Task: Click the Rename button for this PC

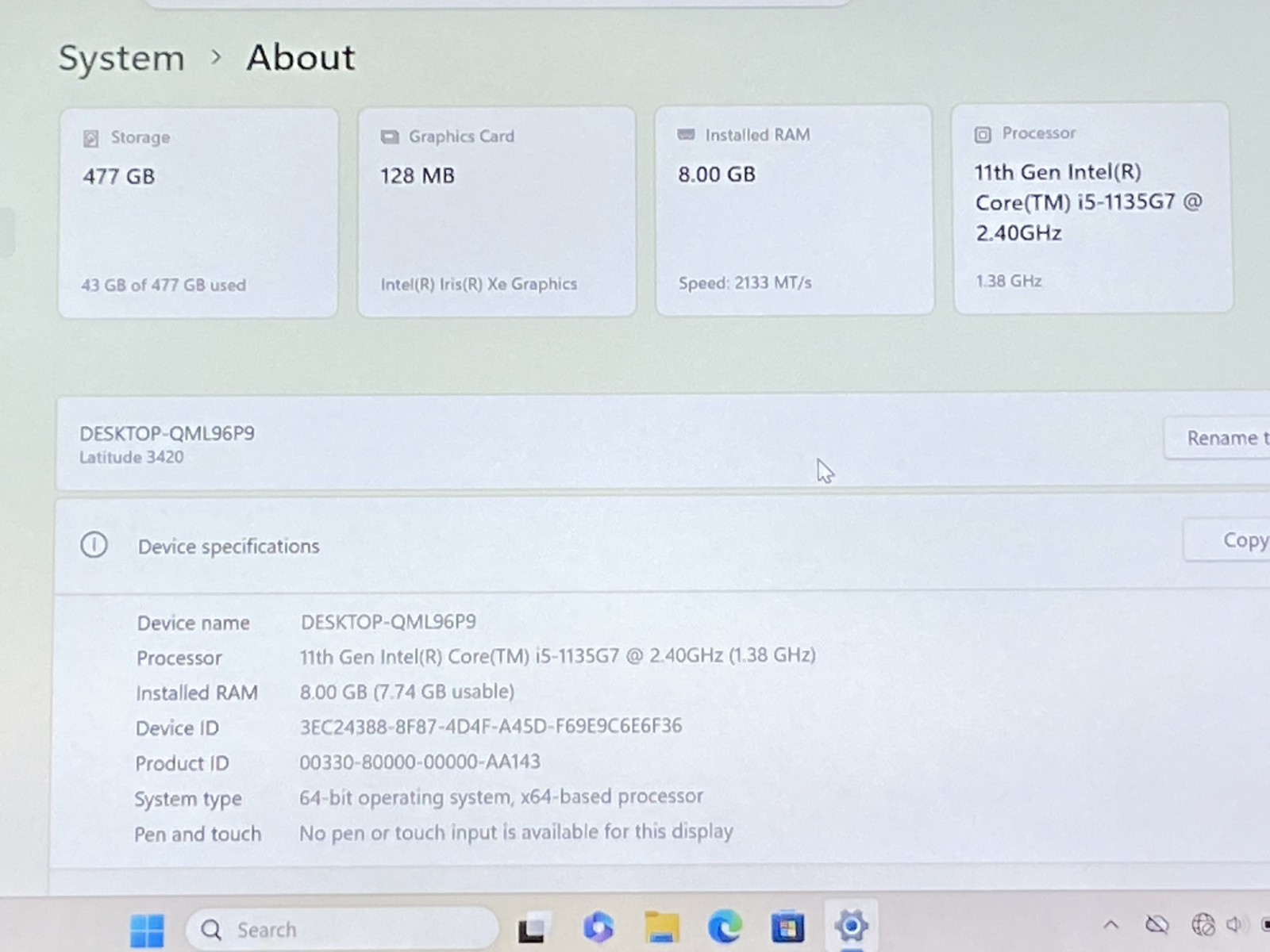Action: click(1218, 438)
